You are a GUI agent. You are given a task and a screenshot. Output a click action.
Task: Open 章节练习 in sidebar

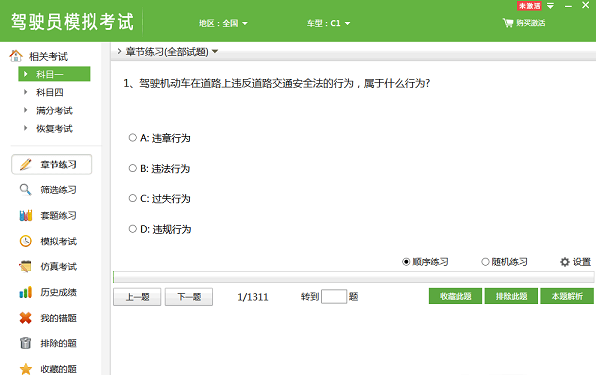pos(52,165)
